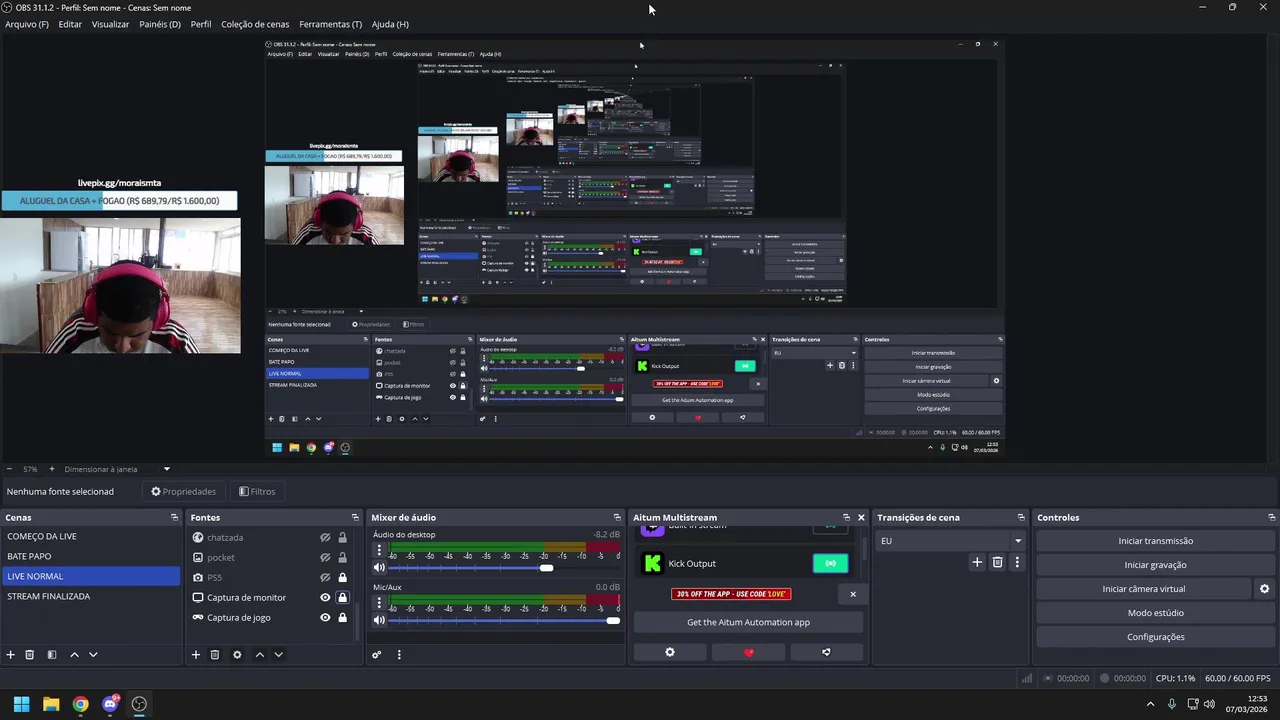The width and height of the screenshot is (1280, 720).
Task: Dismiss the 30% off promo banner
Action: coord(853,594)
